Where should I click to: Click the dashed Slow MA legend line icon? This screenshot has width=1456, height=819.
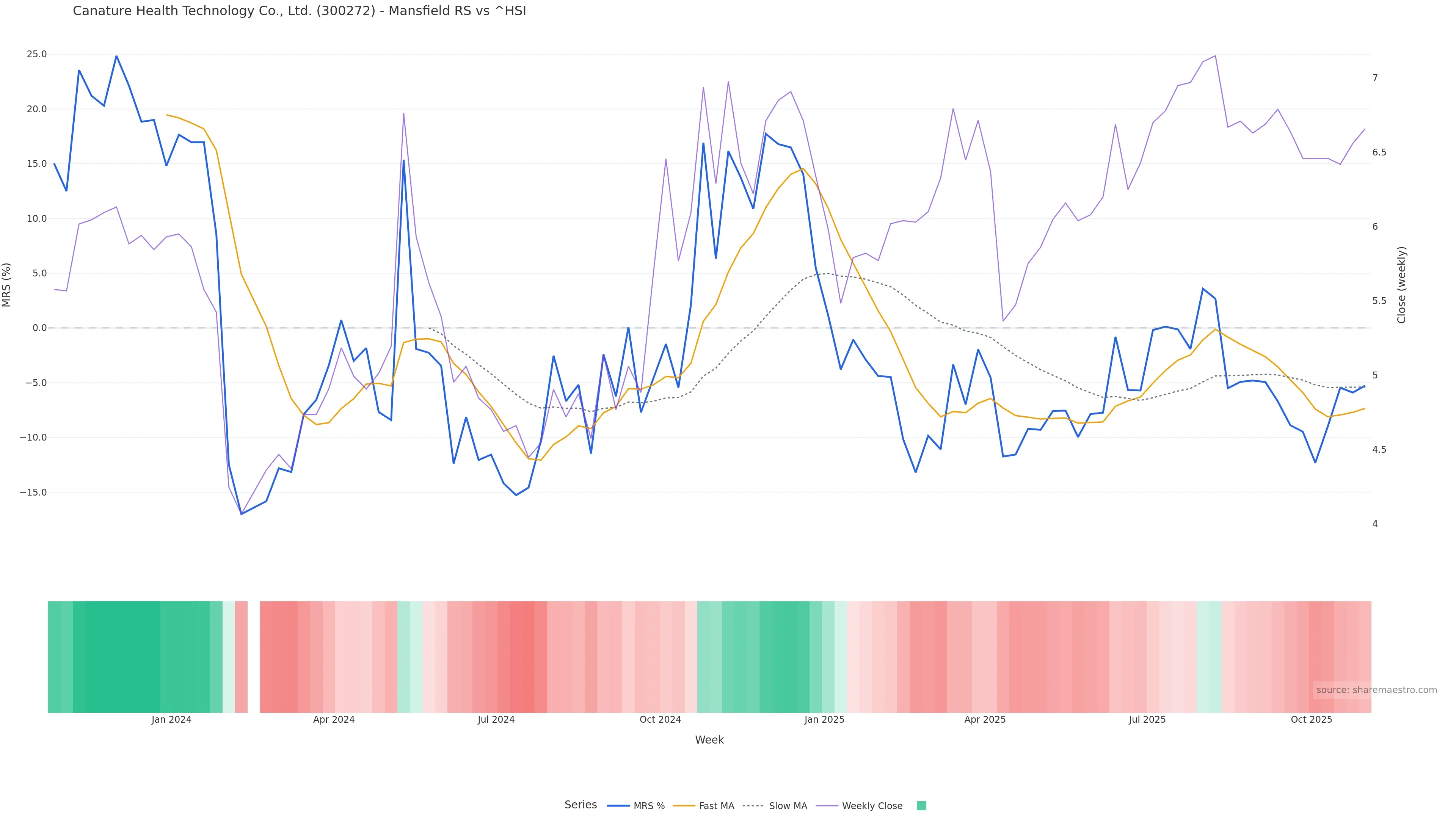[x=753, y=806]
